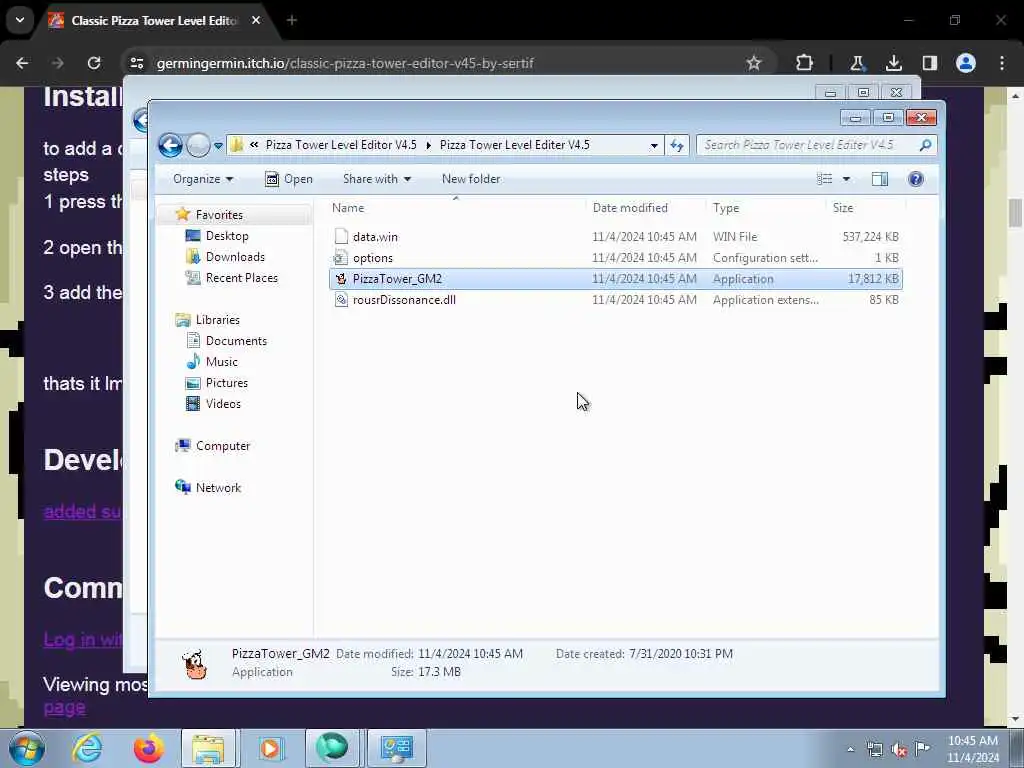Open Desktop in Favorites
1024x768 pixels.
[x=227, y=236]
